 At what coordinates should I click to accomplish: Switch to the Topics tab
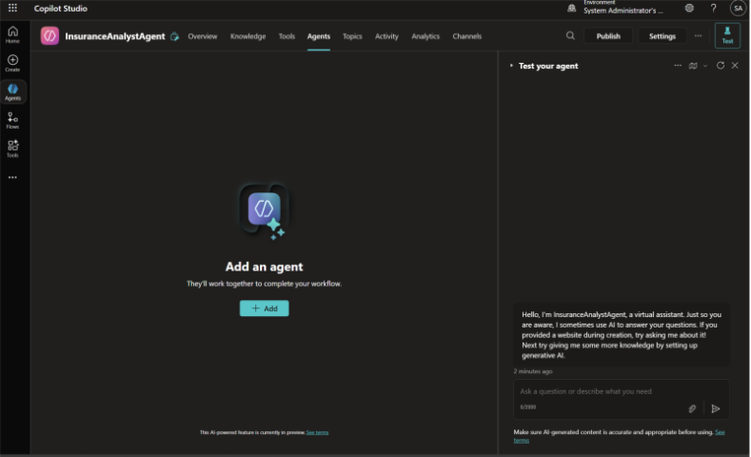[x=352, y=36]
